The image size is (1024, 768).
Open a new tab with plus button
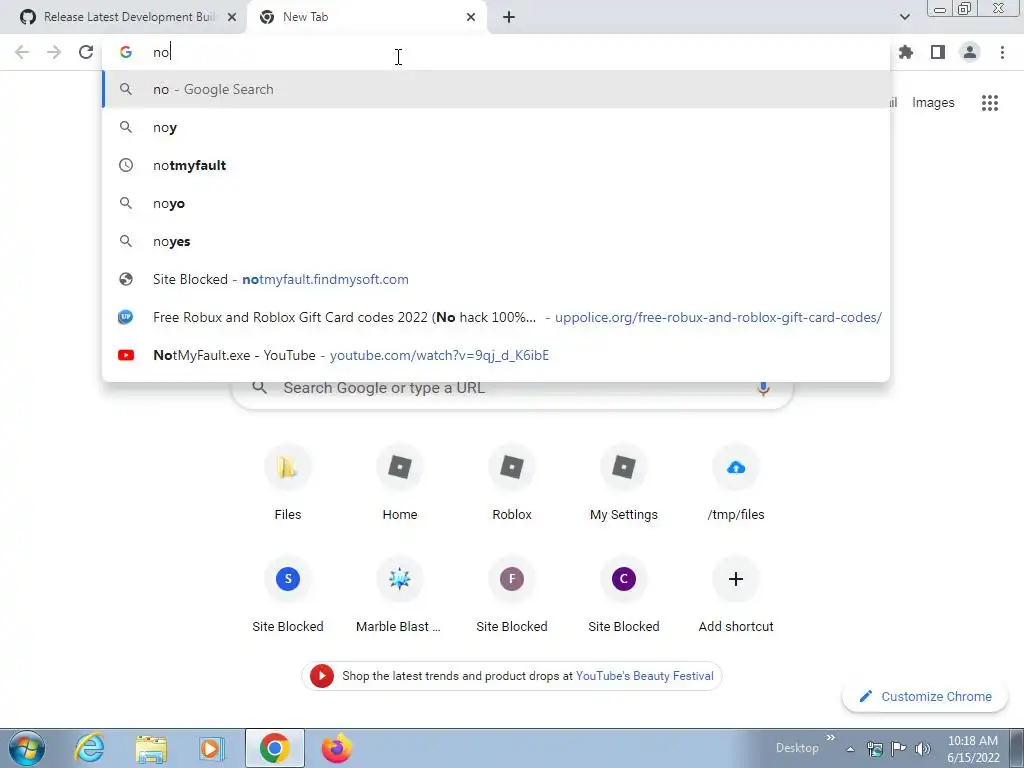coord(509,18)
